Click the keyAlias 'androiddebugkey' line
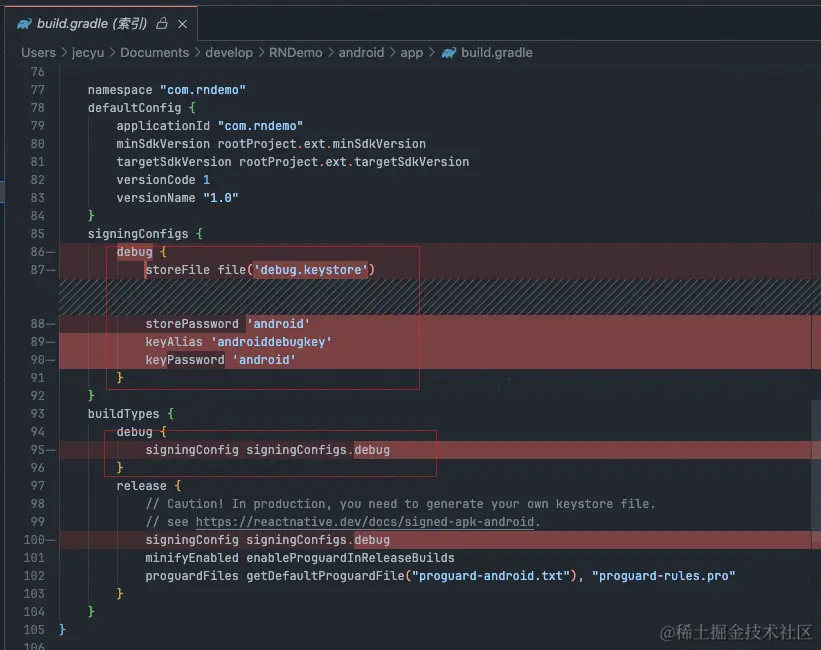821x650 pixels. [x=238, y=341]
